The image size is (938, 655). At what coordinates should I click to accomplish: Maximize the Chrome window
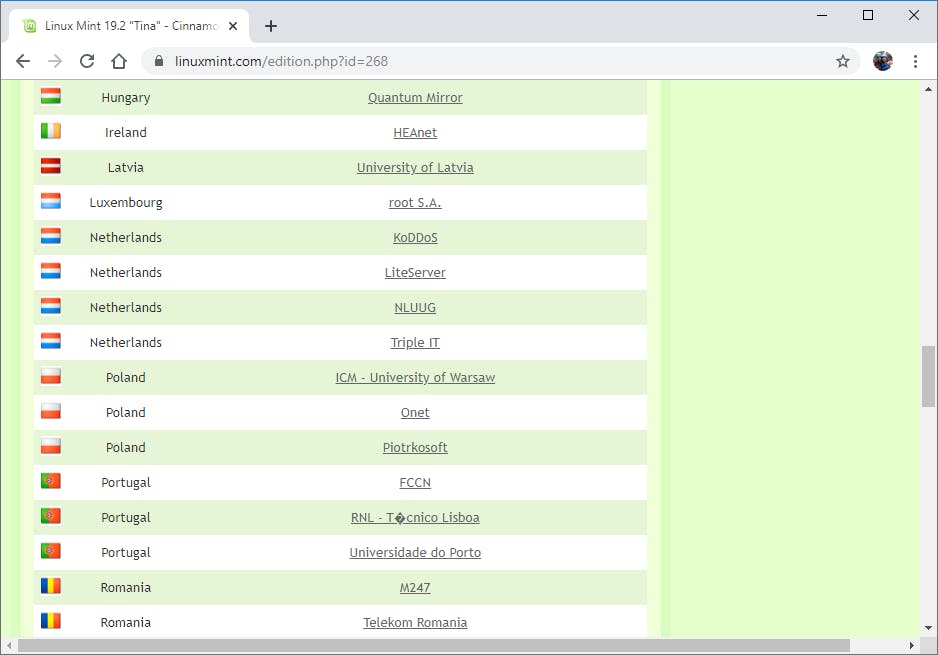[868, 15]
